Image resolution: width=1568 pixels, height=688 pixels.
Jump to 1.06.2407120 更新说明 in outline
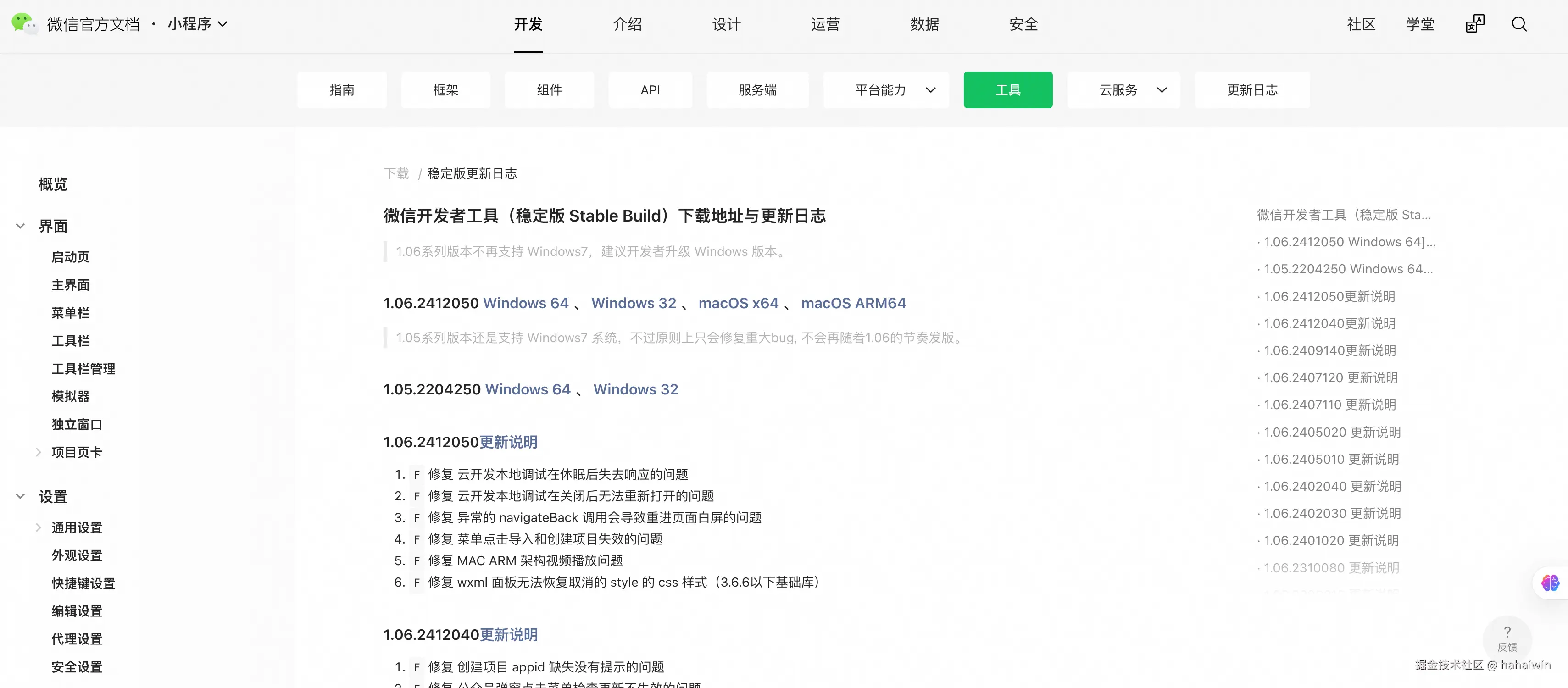(x=1330, y=378)
